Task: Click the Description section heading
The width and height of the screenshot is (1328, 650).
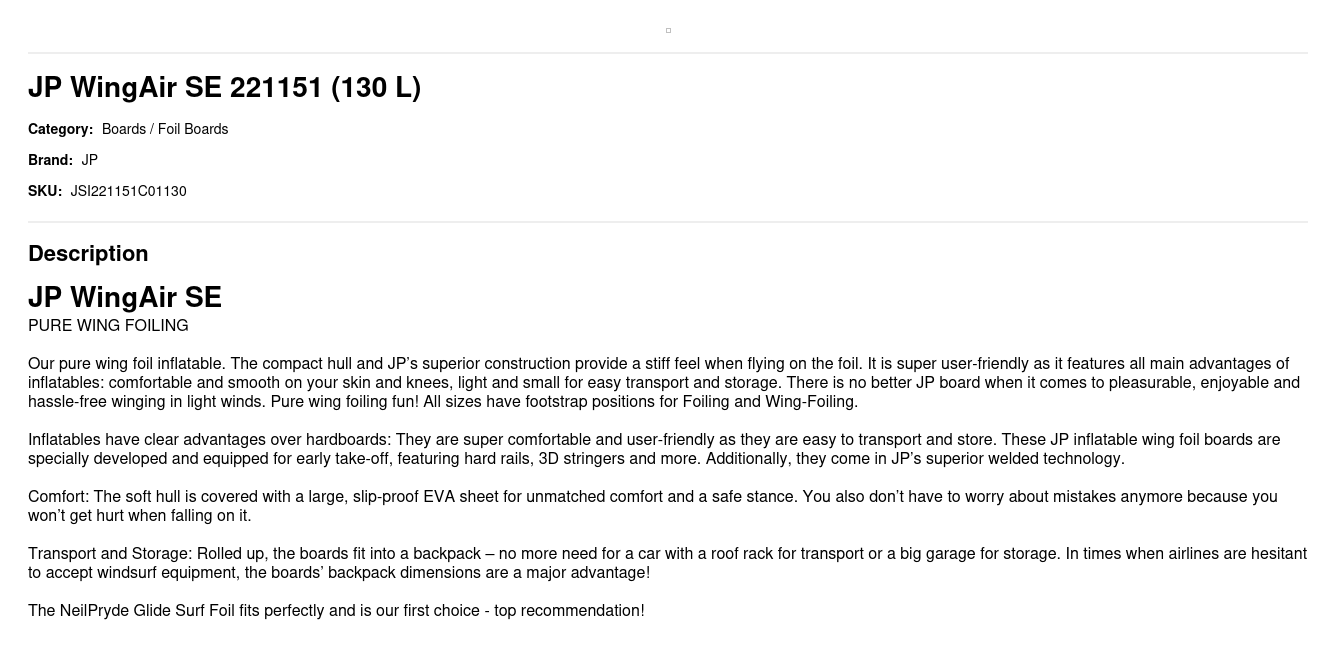Action: coord(88,253)
